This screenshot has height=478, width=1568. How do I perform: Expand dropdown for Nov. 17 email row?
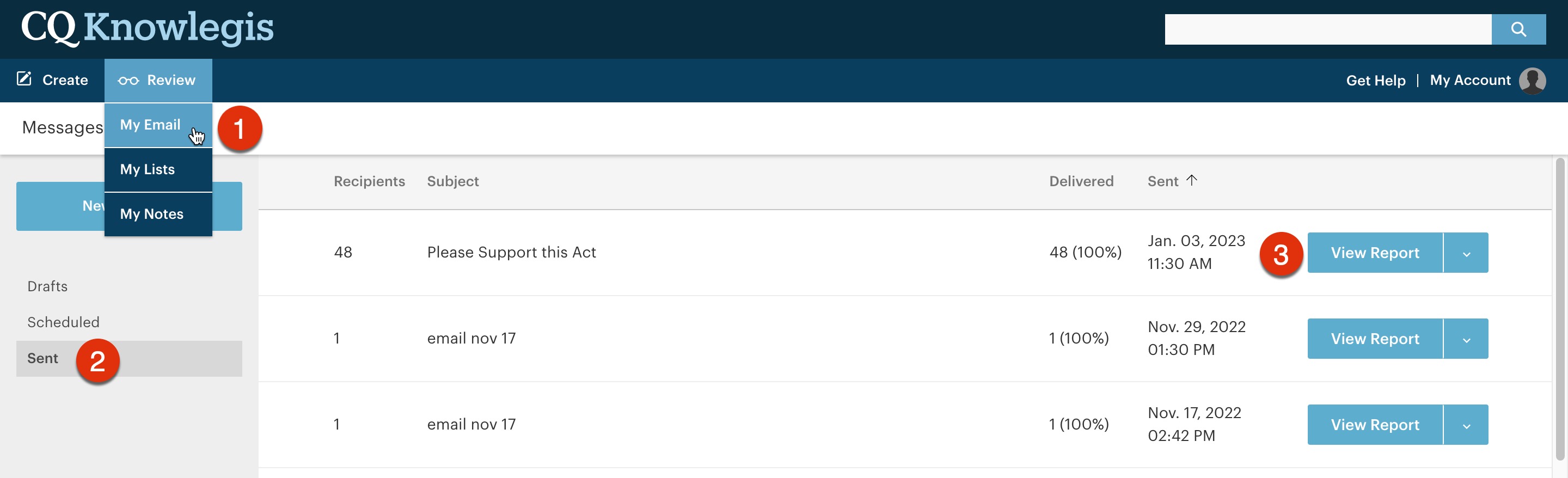click(1466, 425)
